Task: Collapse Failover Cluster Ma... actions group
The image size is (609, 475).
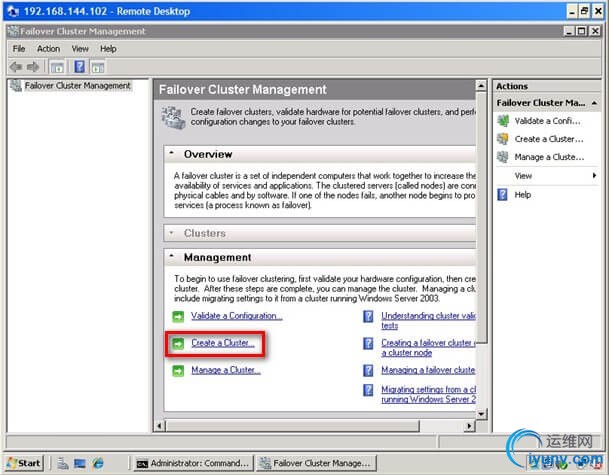Action: [x=594, y=103]
